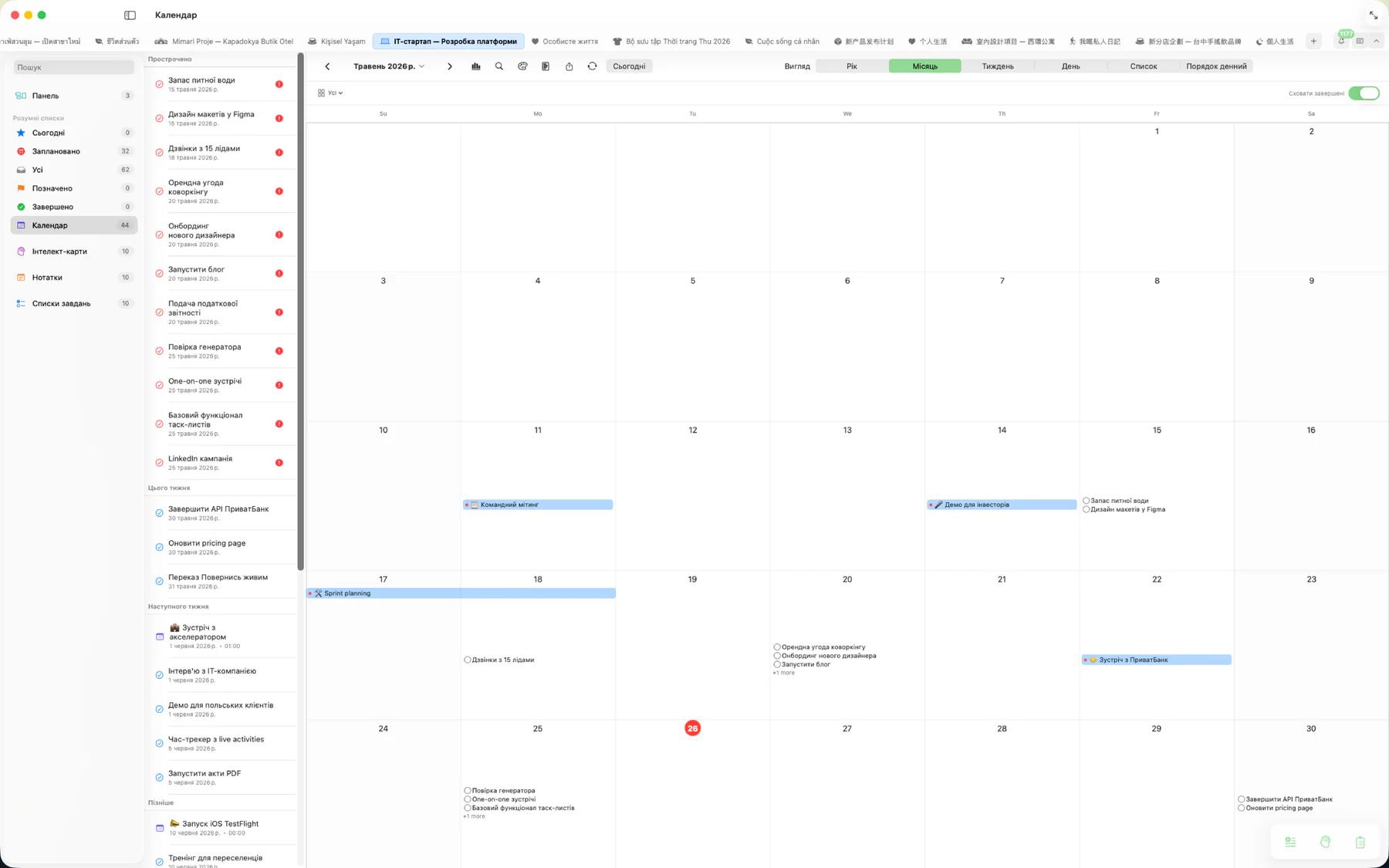Open the notes sheet icon in toolbar
Viewport: 1389px width, 868px height.
[546, 66]
